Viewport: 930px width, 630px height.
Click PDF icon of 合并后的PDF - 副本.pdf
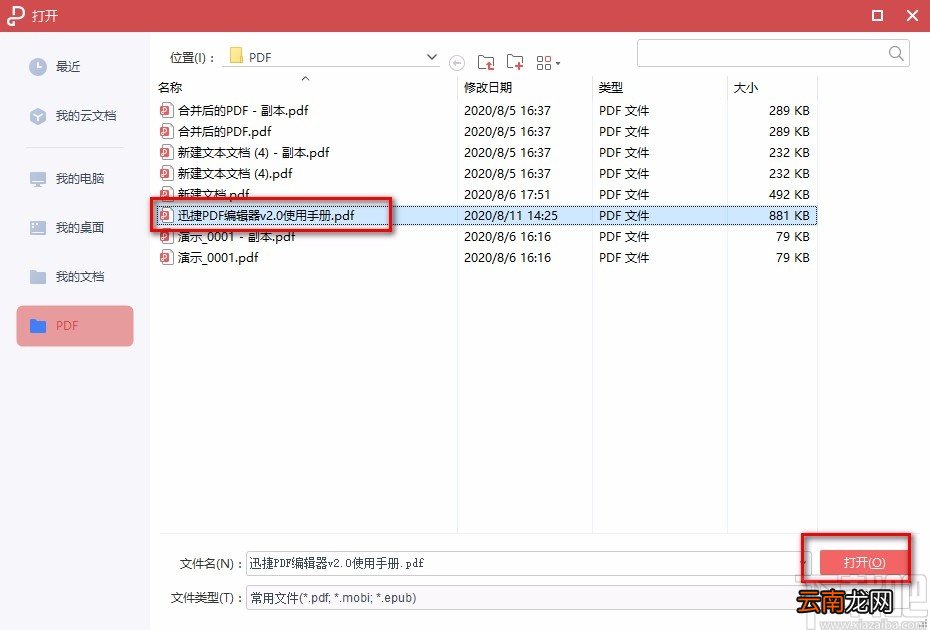click(x=166, y=110)
